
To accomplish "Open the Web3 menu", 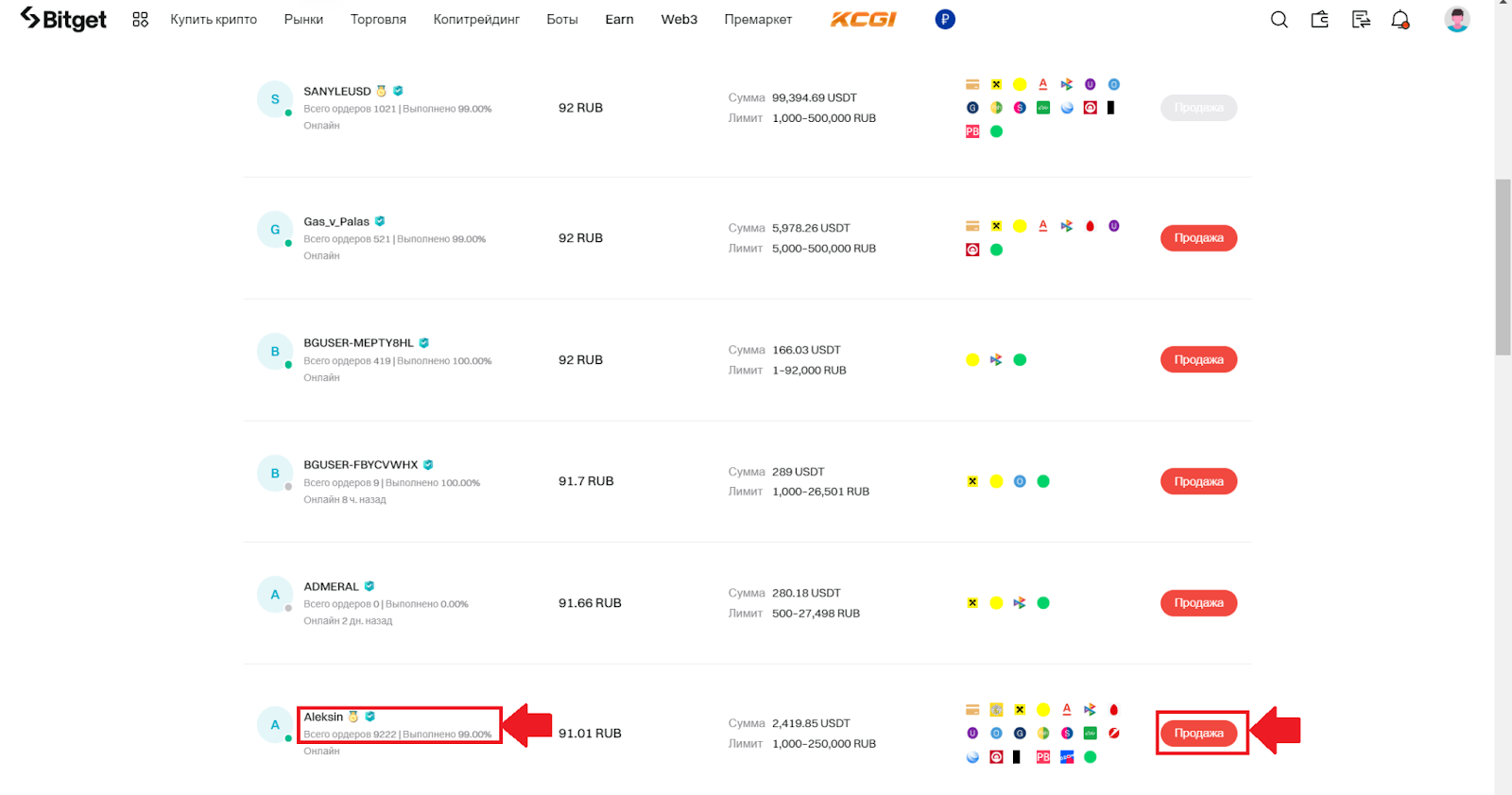I will 679,19.
